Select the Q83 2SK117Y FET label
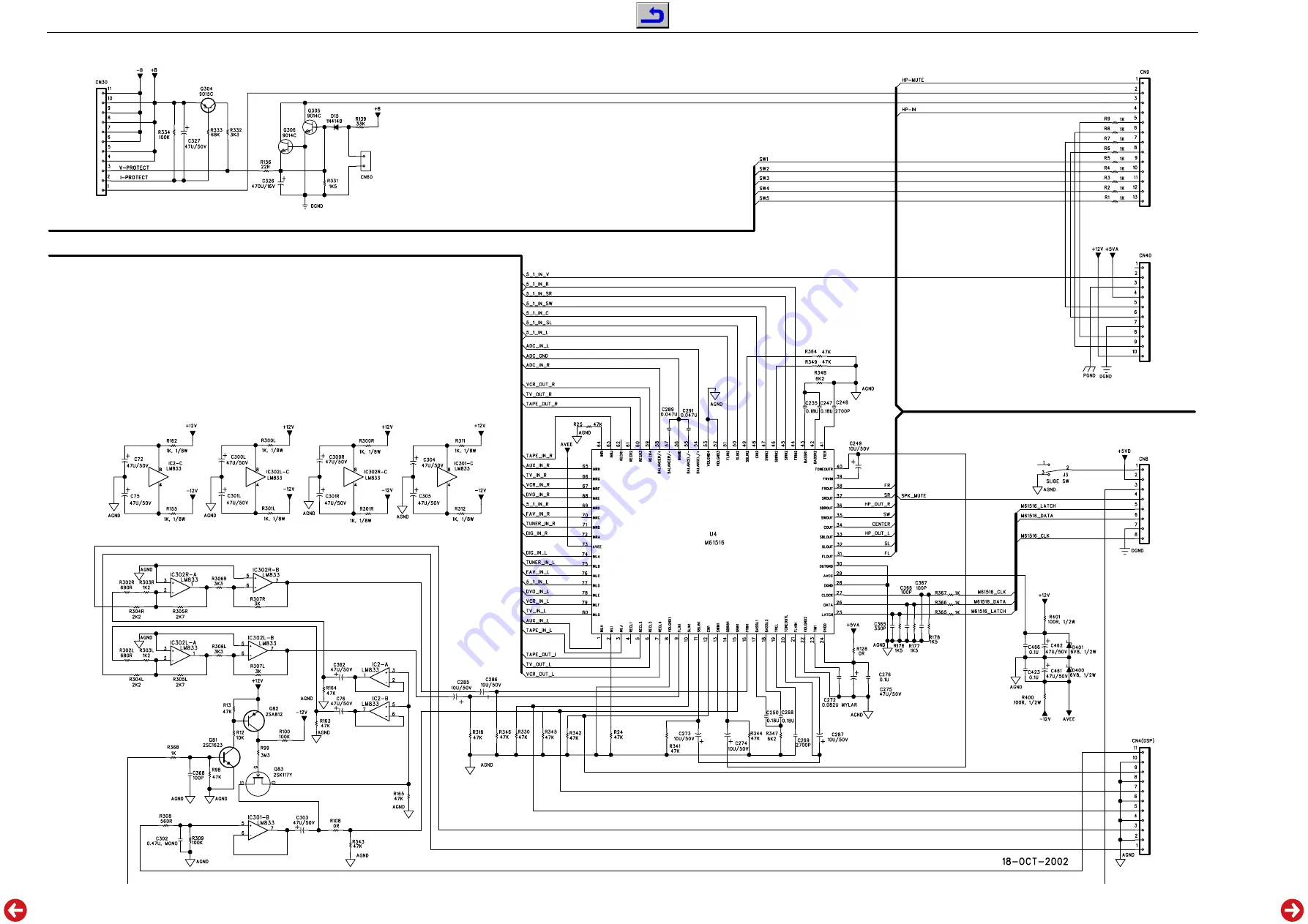 283,772
